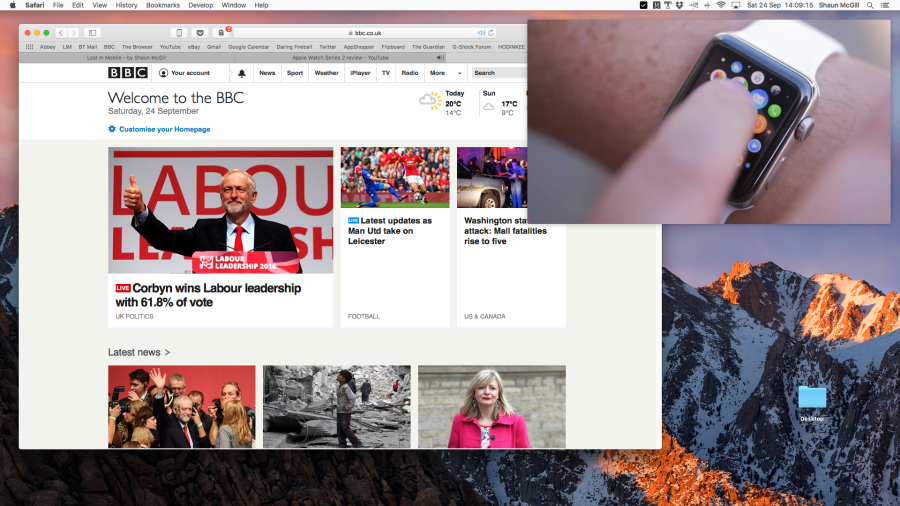Screen dimensions: 900x506
Task: Open Google Calendar bookmark
Action: [x=249, y=47]
